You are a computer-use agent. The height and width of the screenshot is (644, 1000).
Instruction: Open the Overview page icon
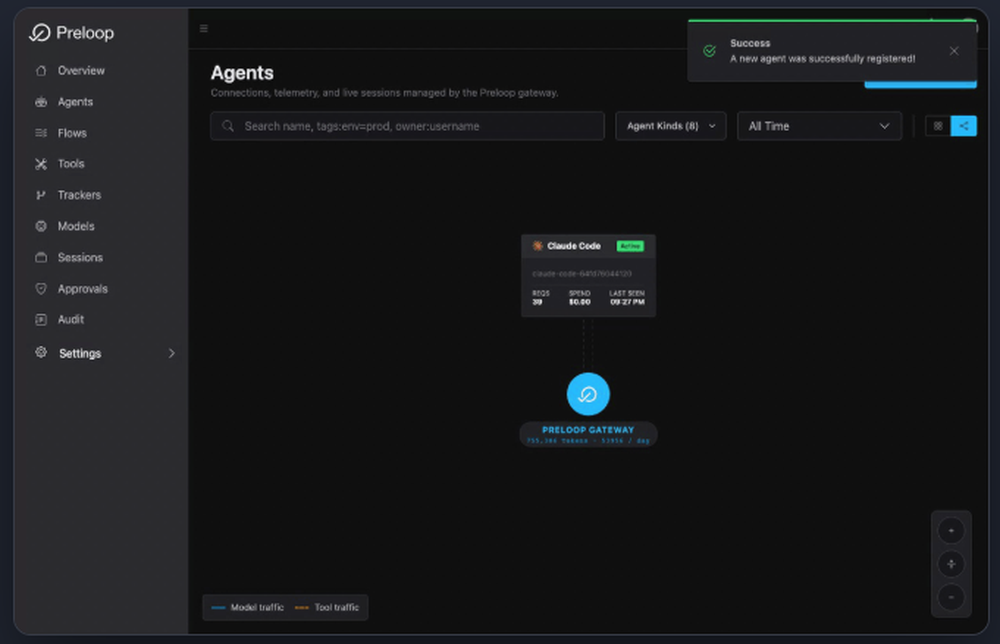[x=41, y=71]
